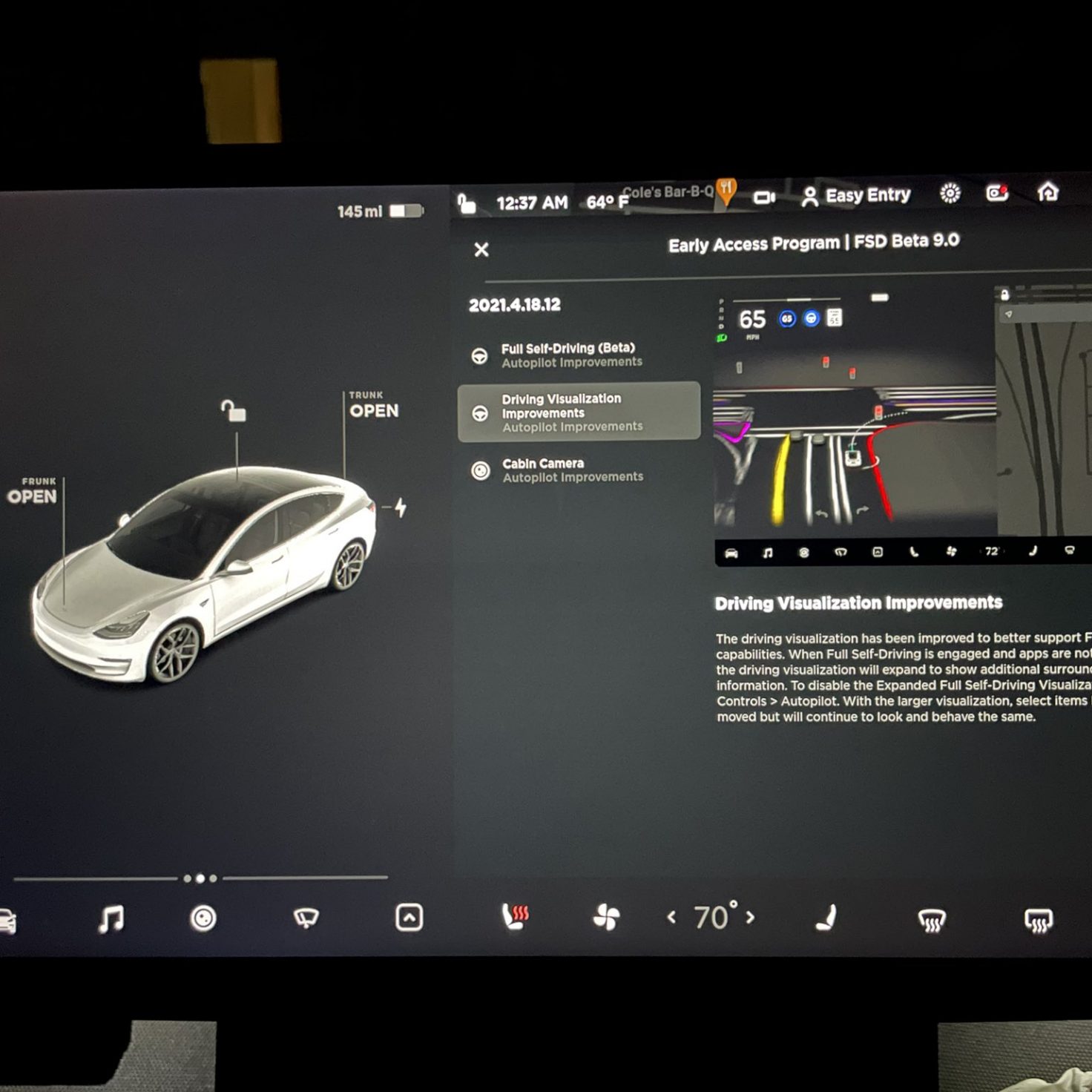Tap FRUNK OPEN control

coord(32,491)
